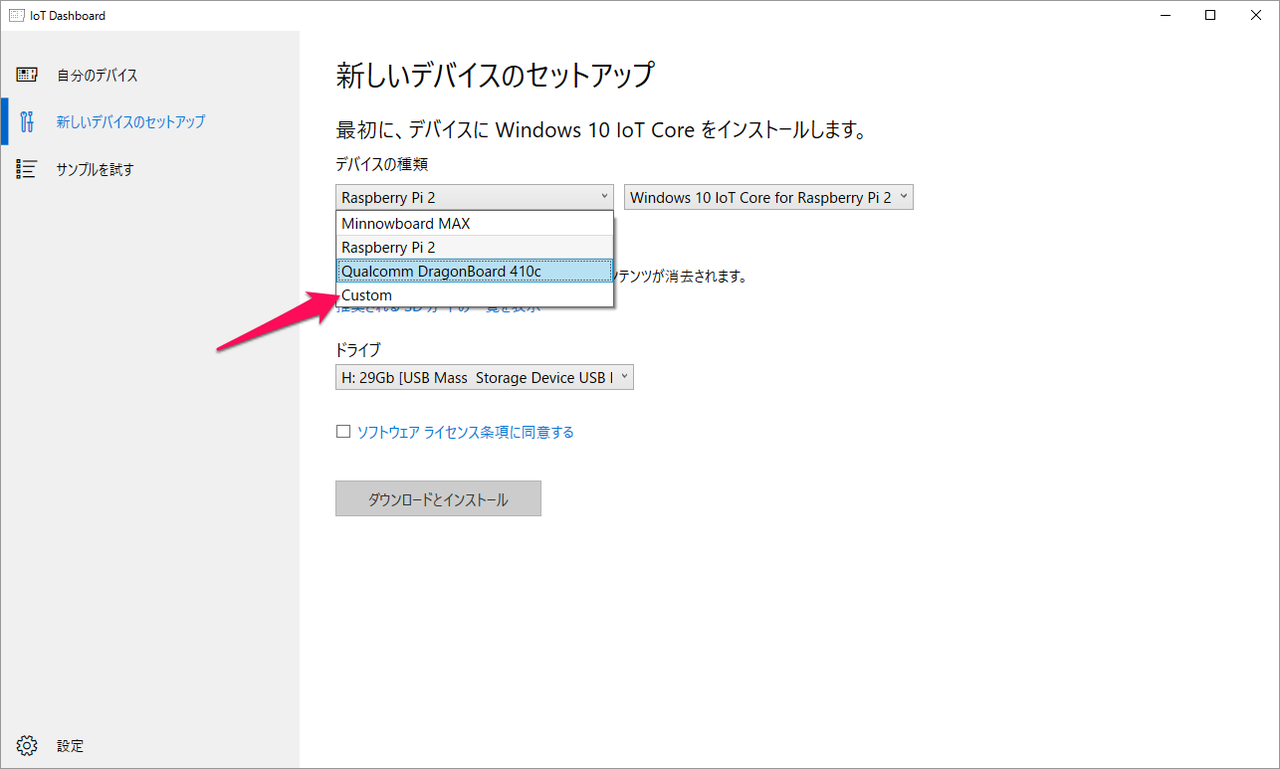The width and height of the screenshot is (1280, 769).
Task: Maximize the IoT Dashboard window
Action: pyautogui.click(x=1211, y=15)
